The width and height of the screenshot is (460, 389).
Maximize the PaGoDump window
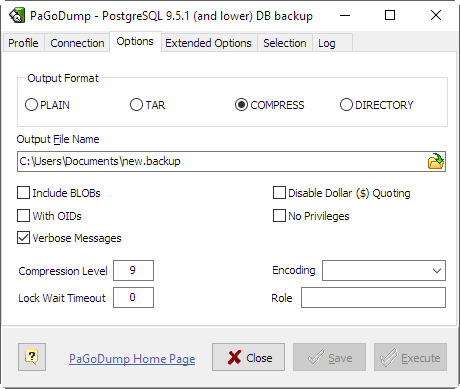(x=390, y=15)
